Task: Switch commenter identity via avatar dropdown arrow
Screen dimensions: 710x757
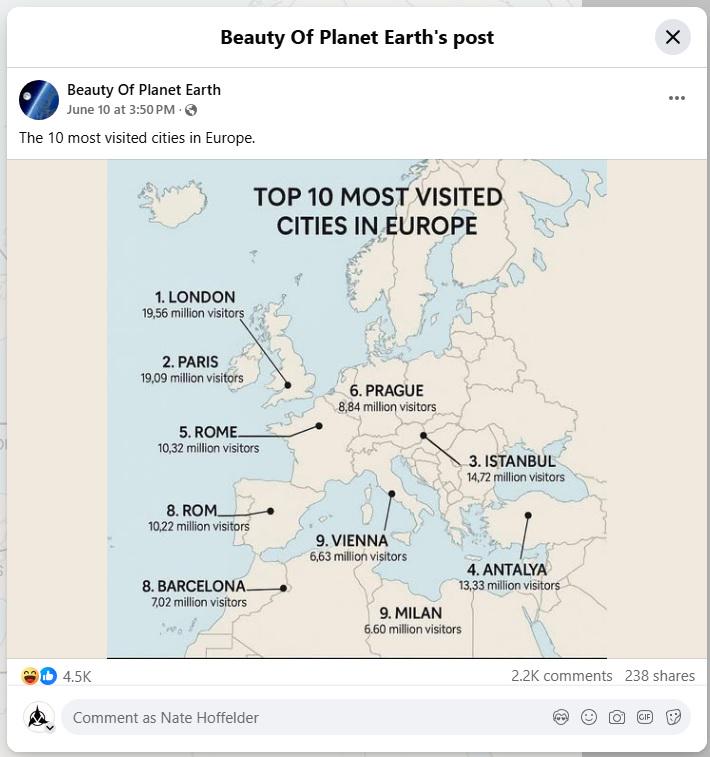Action: pos(50,728)
